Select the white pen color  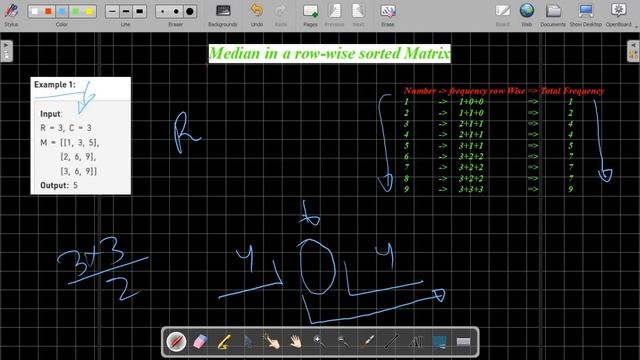35,11
